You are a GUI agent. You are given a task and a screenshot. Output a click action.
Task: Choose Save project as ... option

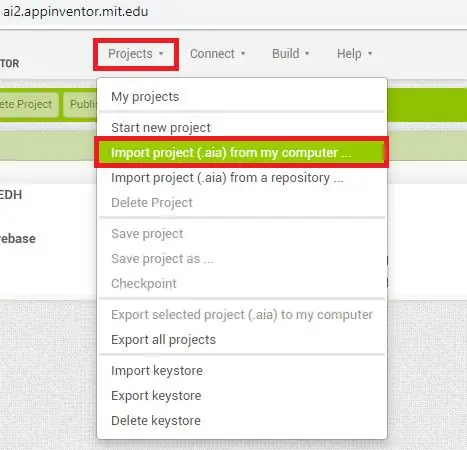coord(242,259)
